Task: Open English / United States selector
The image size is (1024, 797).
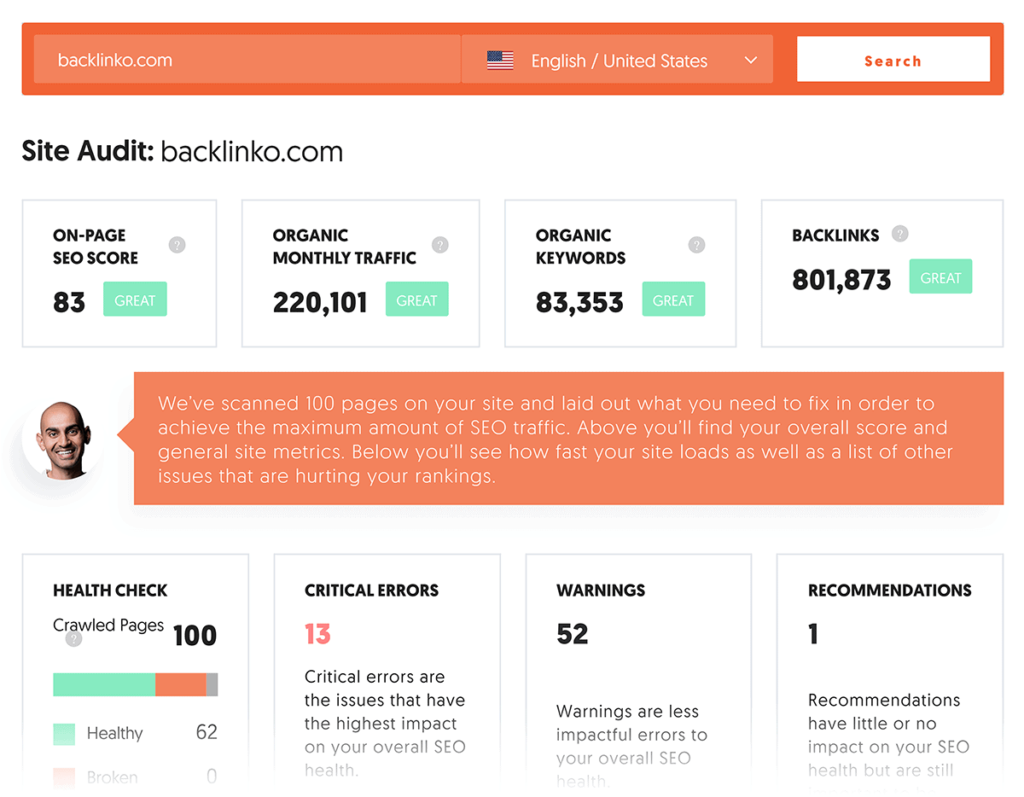Action: click(x=617, y=61)
